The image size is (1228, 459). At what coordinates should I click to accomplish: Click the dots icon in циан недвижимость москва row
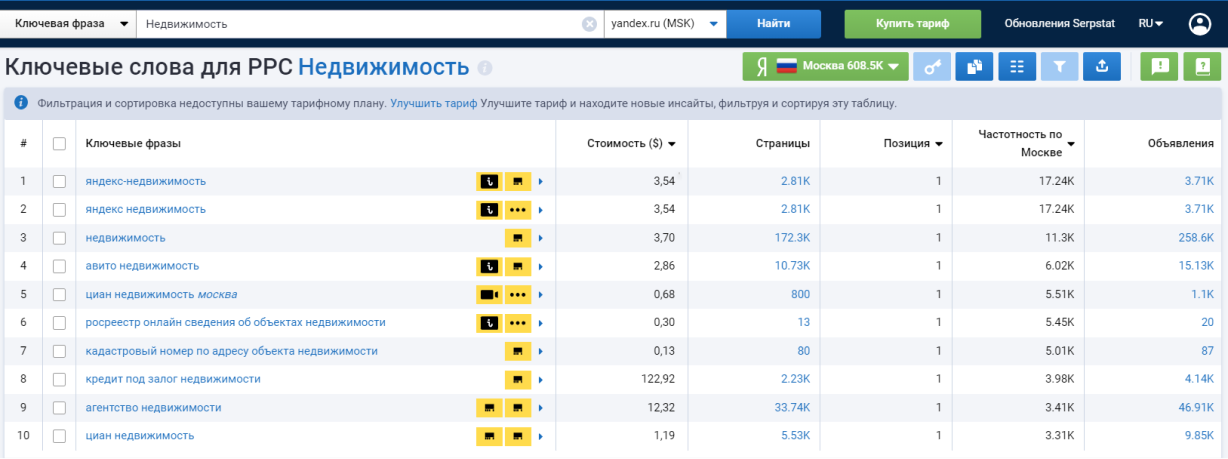tap(517, 295)
